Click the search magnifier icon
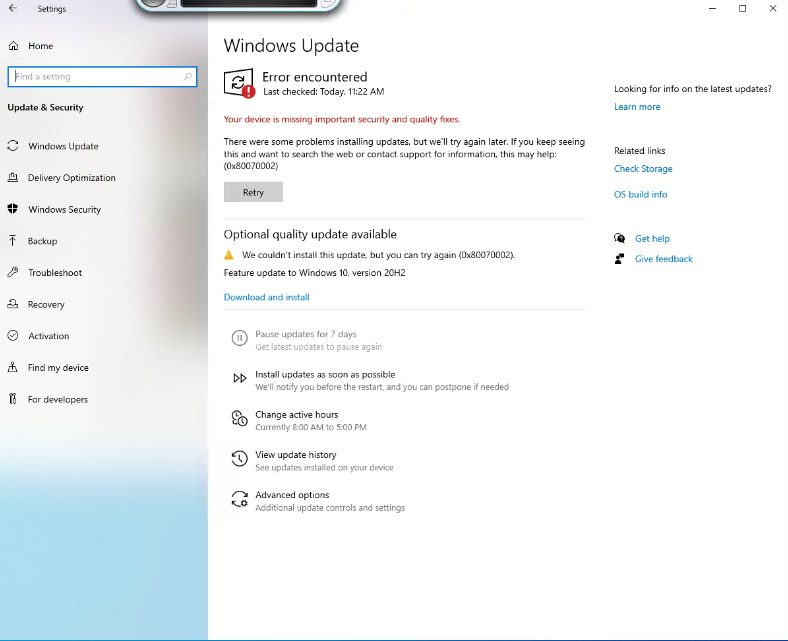This screenshot has width=788, height=641. (187, 77)
